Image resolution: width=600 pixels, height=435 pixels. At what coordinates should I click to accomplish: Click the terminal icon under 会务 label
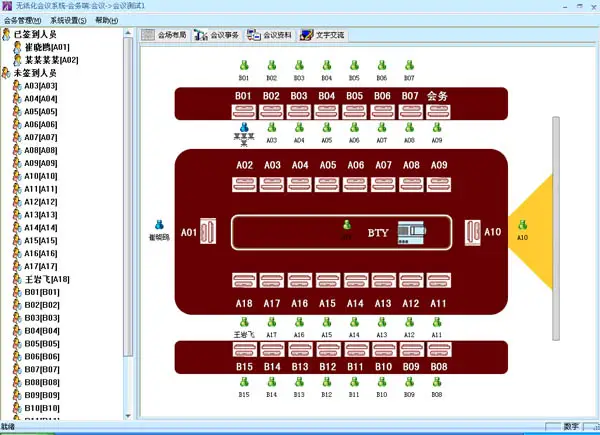pos(439,112)
